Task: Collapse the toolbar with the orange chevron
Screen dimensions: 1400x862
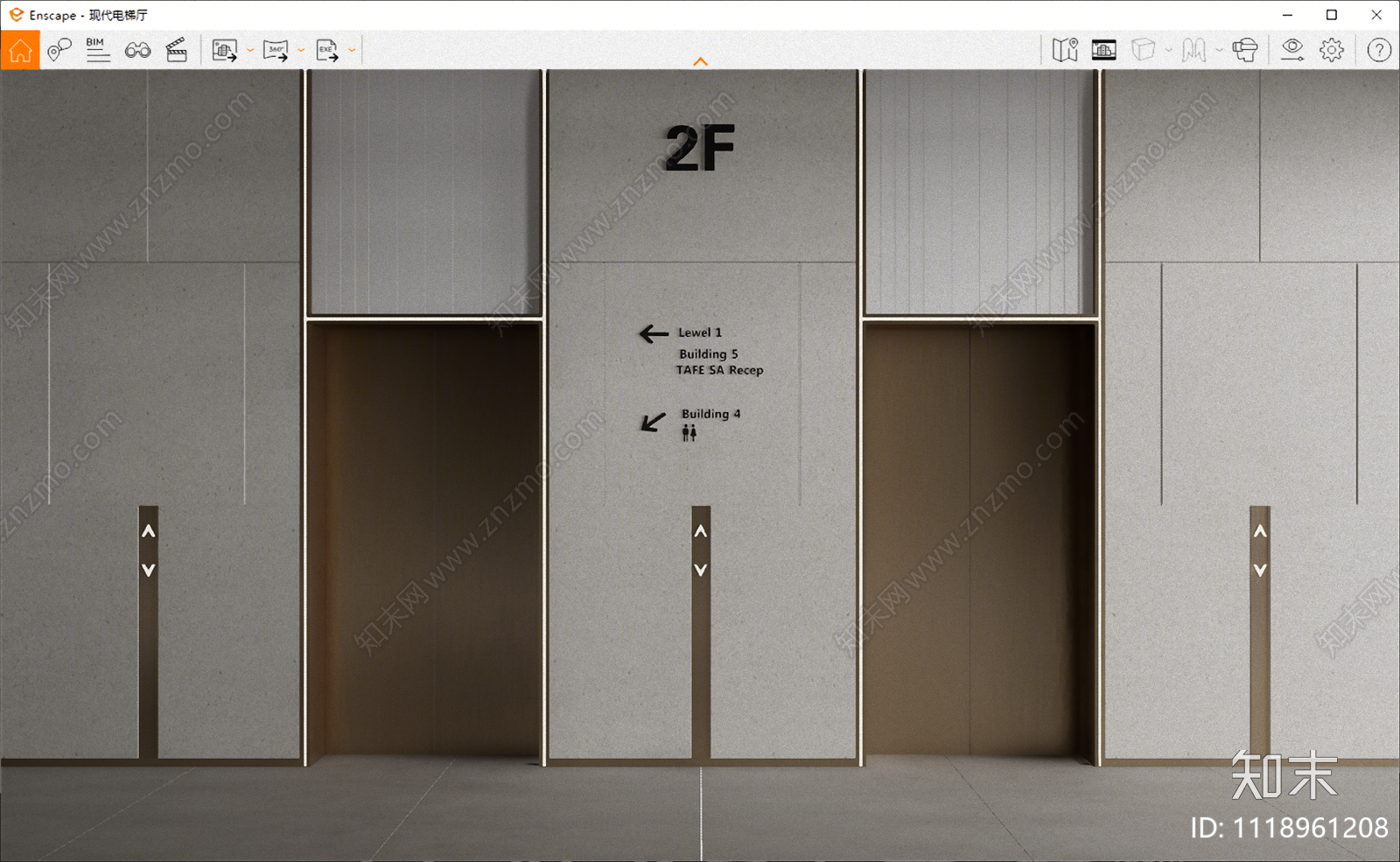Action: tap(700, 61)
